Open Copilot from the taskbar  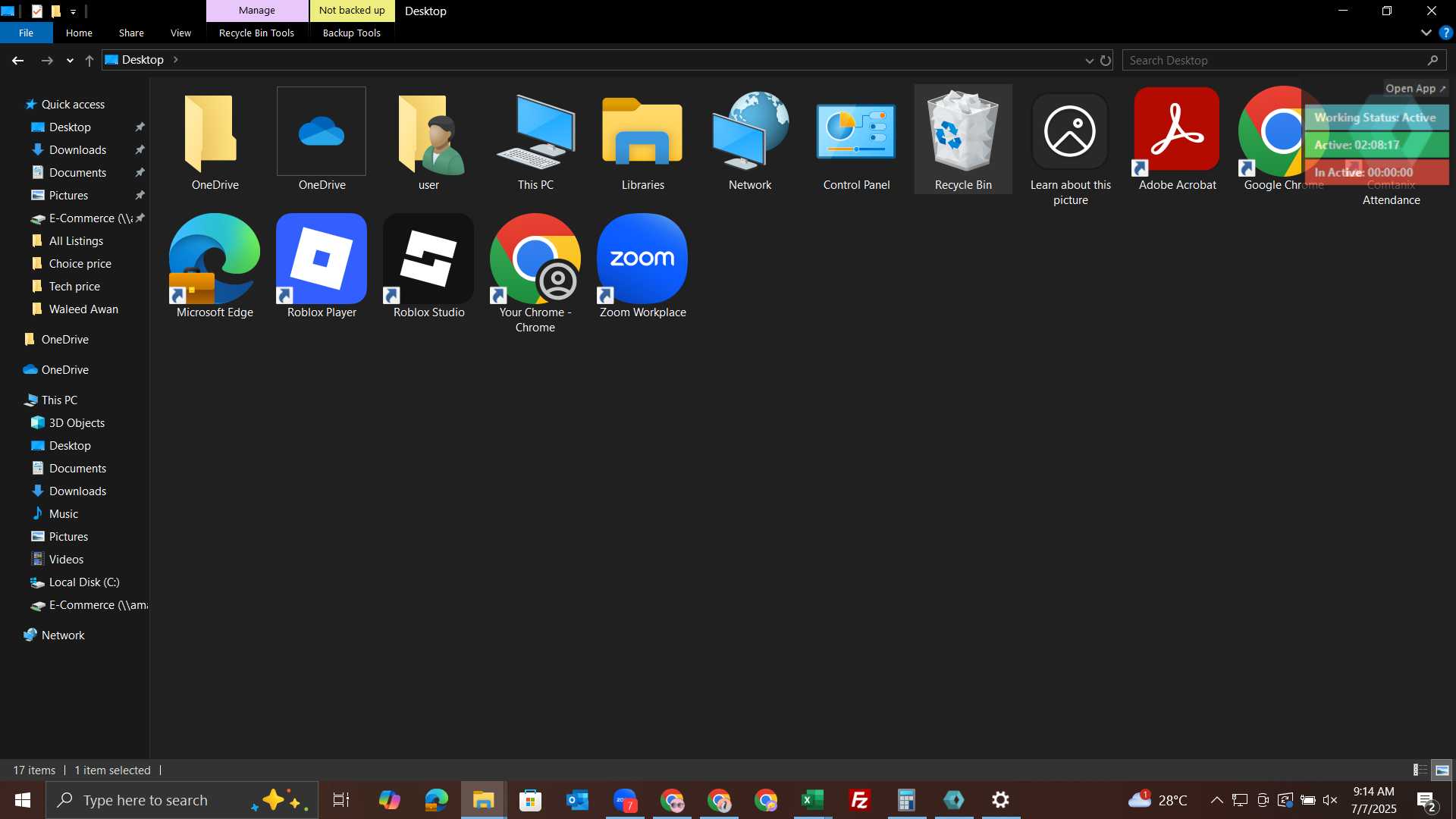[x=389, y=800]
